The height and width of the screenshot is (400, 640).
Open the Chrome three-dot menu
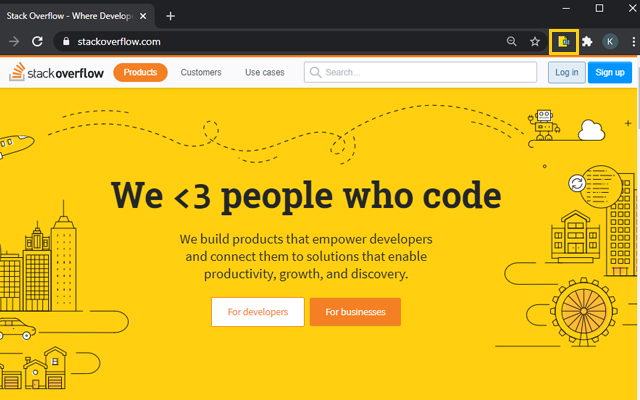[632, 41]
